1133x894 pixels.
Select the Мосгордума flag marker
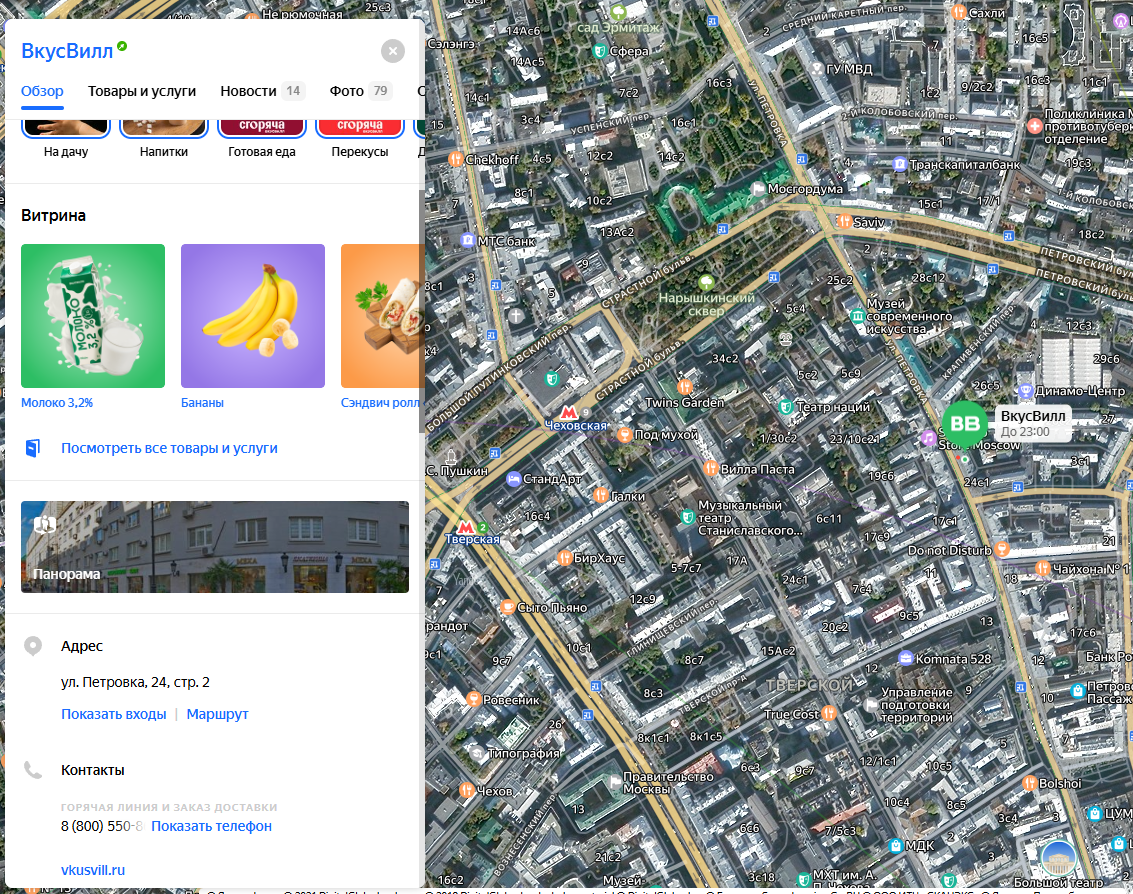pyautogui.click(x=757, y=189)
